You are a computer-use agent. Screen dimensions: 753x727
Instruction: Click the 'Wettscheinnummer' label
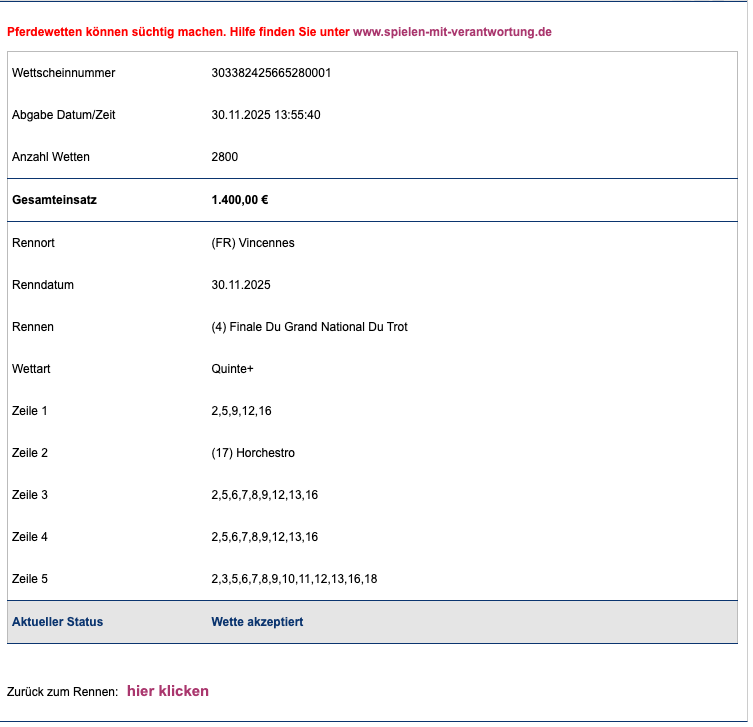(x=63, y=73)
